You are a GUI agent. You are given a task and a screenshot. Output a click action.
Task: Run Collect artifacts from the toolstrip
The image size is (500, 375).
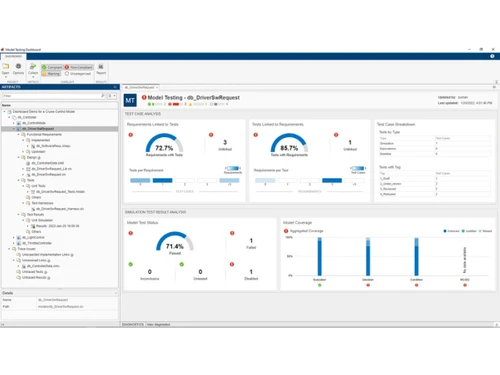click(x=33, y=66)
